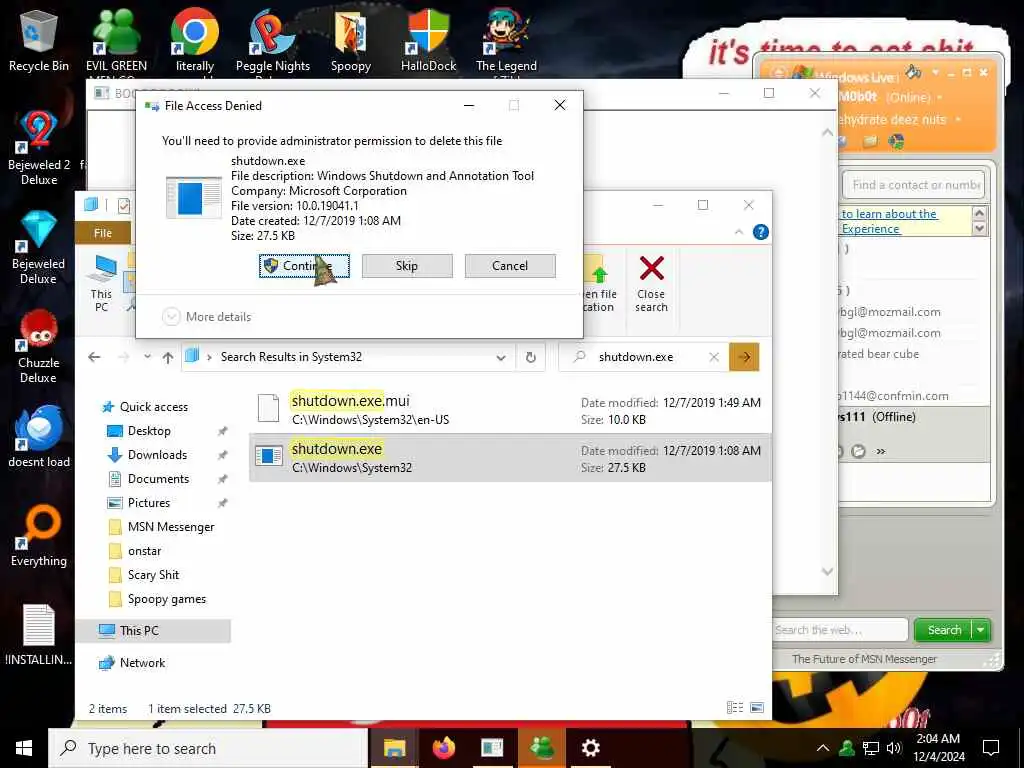Viewport: 1024px width, 768px height.
Task: Refresh the Search Results in System32 view
Action: tap(531, 357)
